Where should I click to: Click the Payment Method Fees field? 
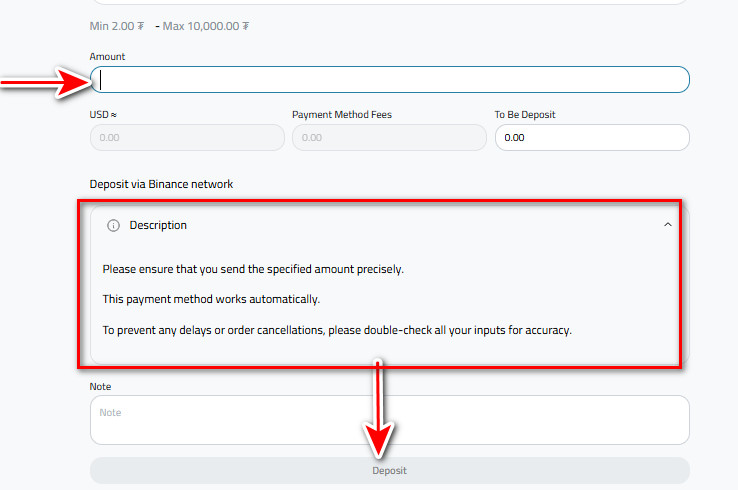389,138
